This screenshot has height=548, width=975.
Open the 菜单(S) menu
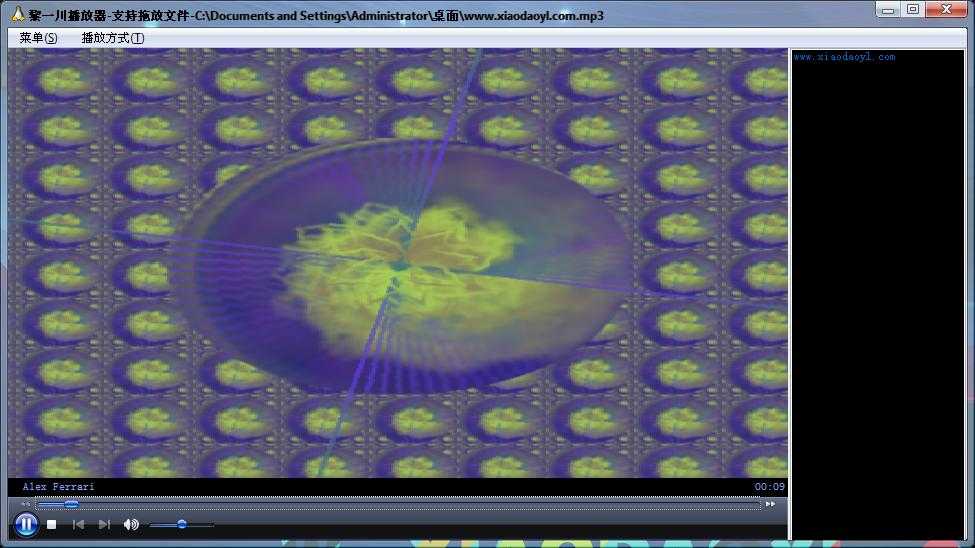tap(39, 38)
